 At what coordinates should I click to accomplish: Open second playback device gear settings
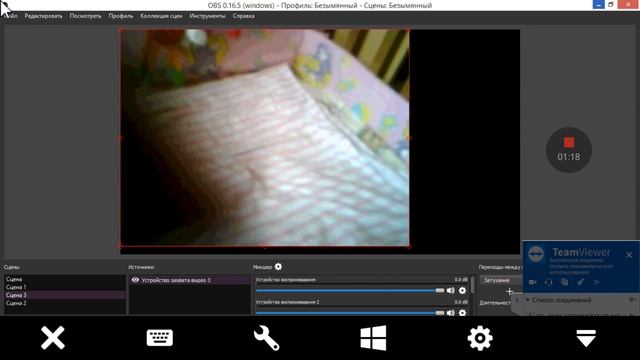click(x=462, y=313)
